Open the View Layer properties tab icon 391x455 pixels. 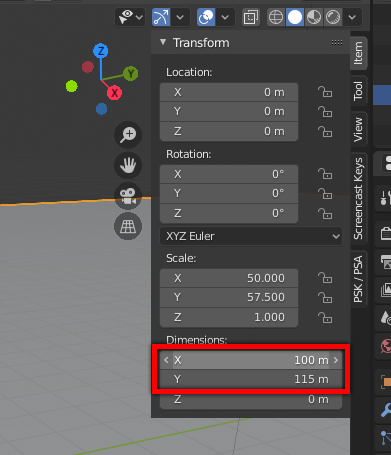[x=385, y=290]
